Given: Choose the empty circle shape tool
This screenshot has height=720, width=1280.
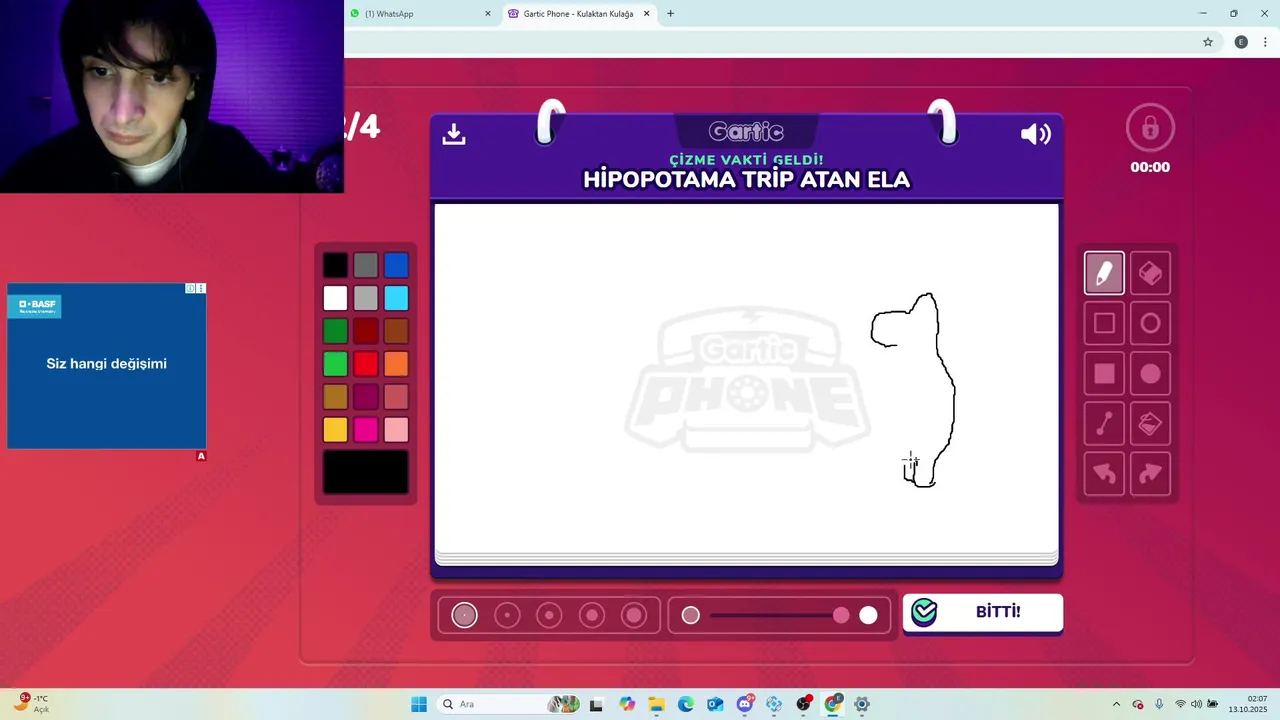Looking at the screenshot, I should point(1150,323).
